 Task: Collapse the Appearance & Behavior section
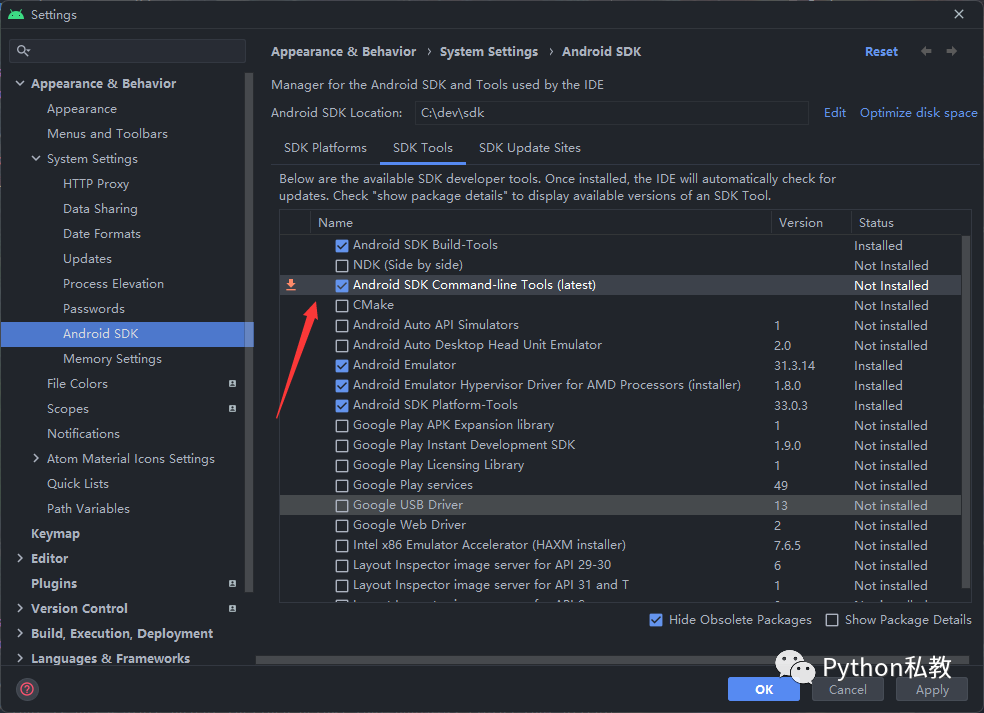[x=20, y=83]
